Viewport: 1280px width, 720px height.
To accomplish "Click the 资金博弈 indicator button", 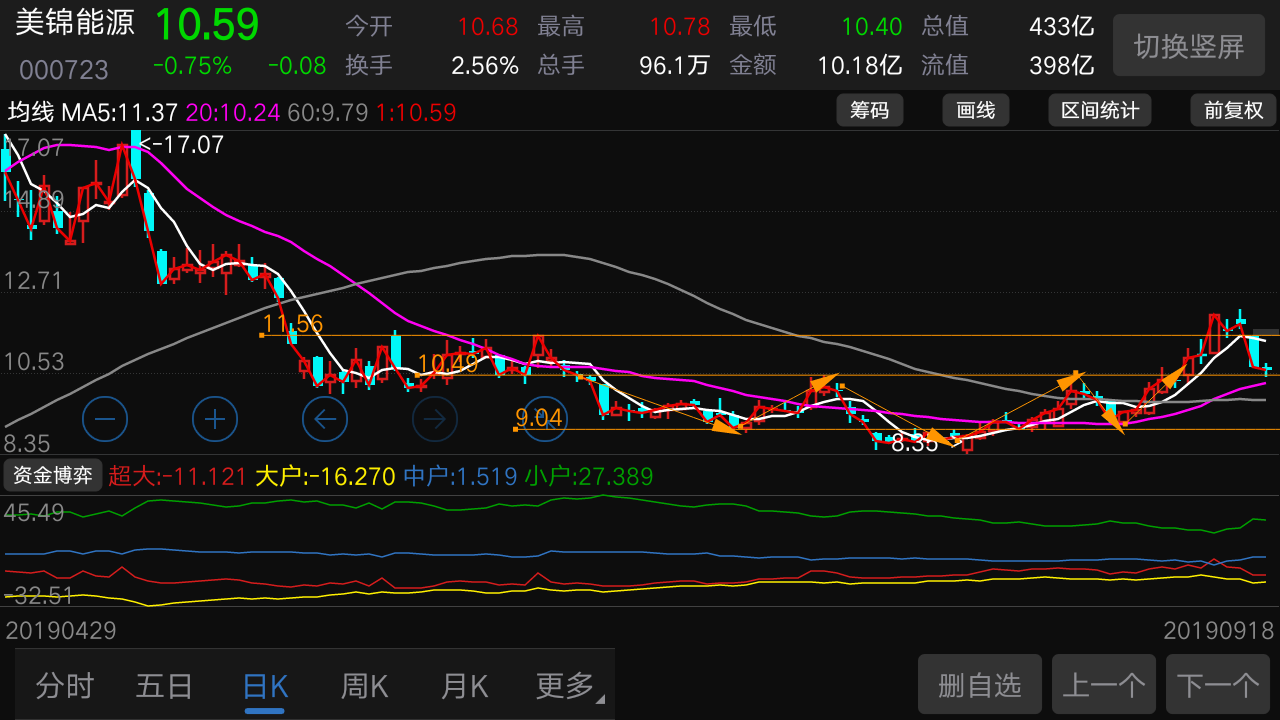I will point(53,475).
